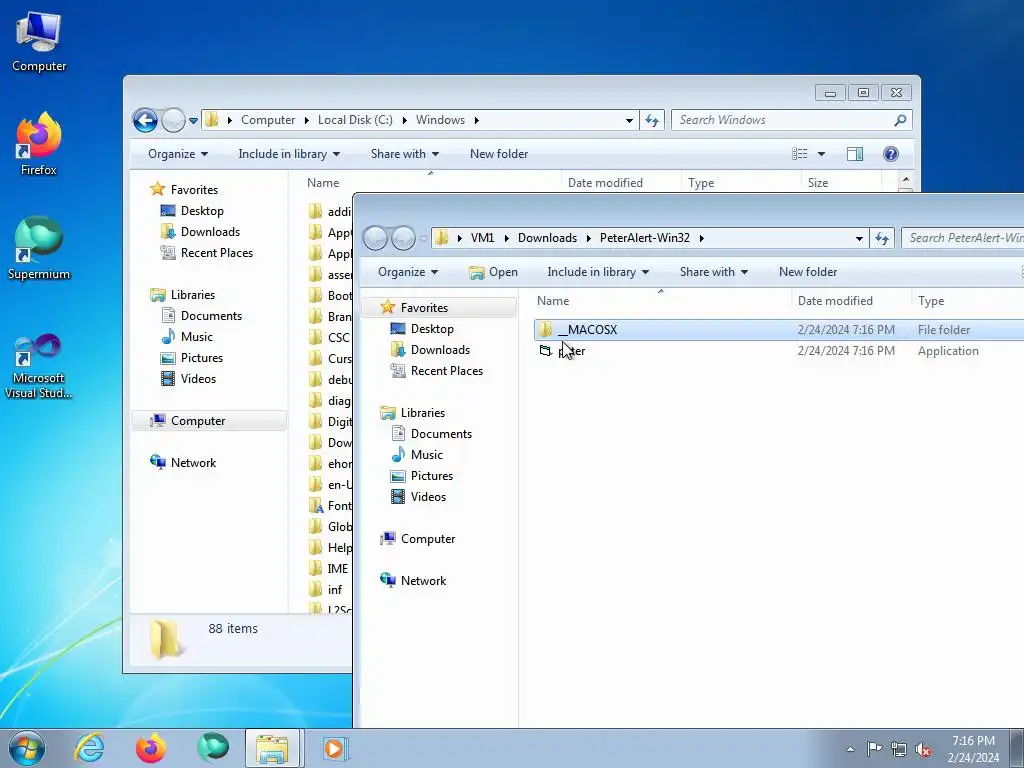
Task: Click the muted volume tray icon
Action: coord(923,749)
